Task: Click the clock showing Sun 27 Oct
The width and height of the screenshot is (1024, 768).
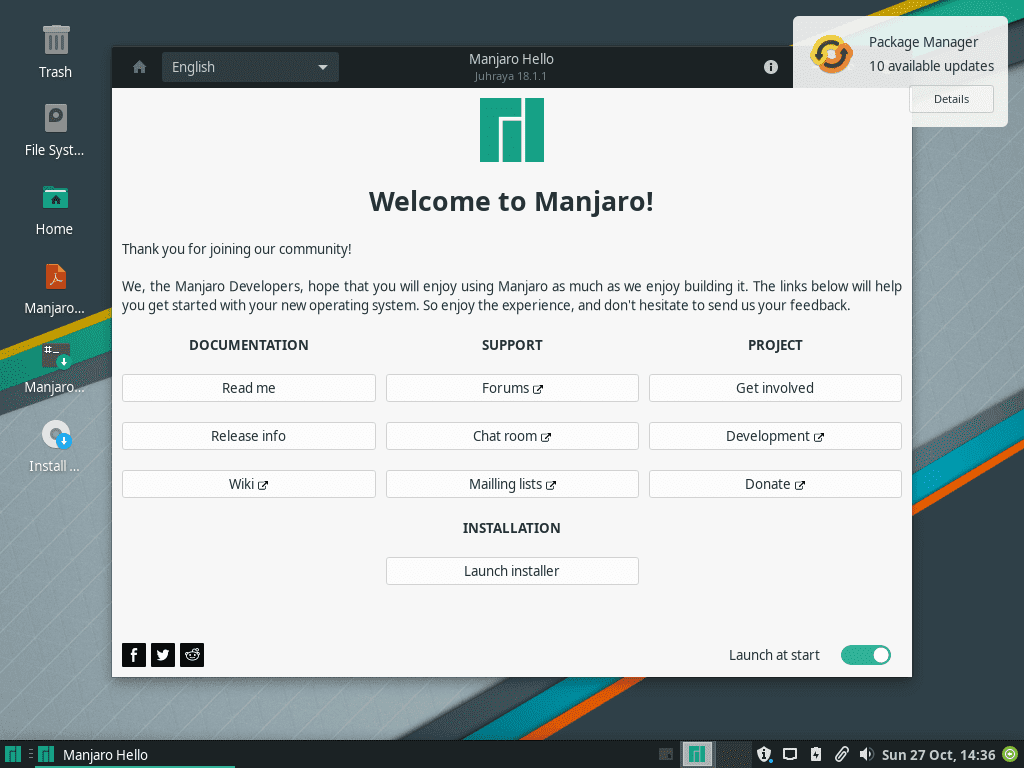Action: (x=938, y=754)
